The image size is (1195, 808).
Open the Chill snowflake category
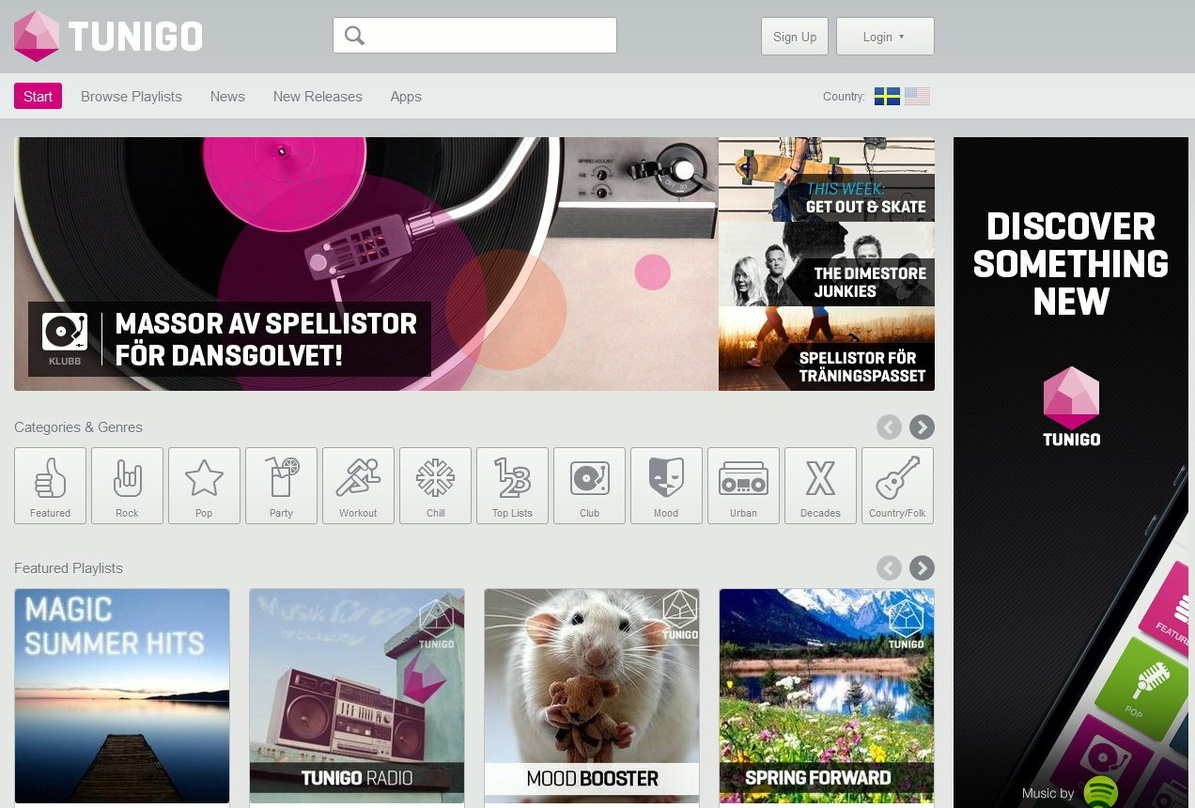[435, 486]
